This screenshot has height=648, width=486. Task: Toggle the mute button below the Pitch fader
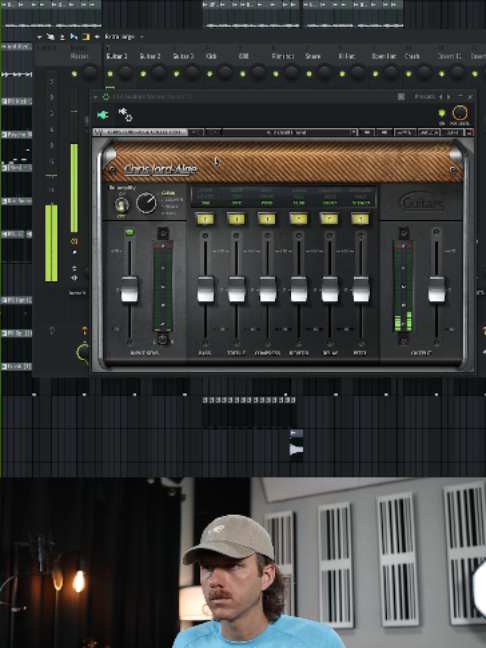coord(360,343)
